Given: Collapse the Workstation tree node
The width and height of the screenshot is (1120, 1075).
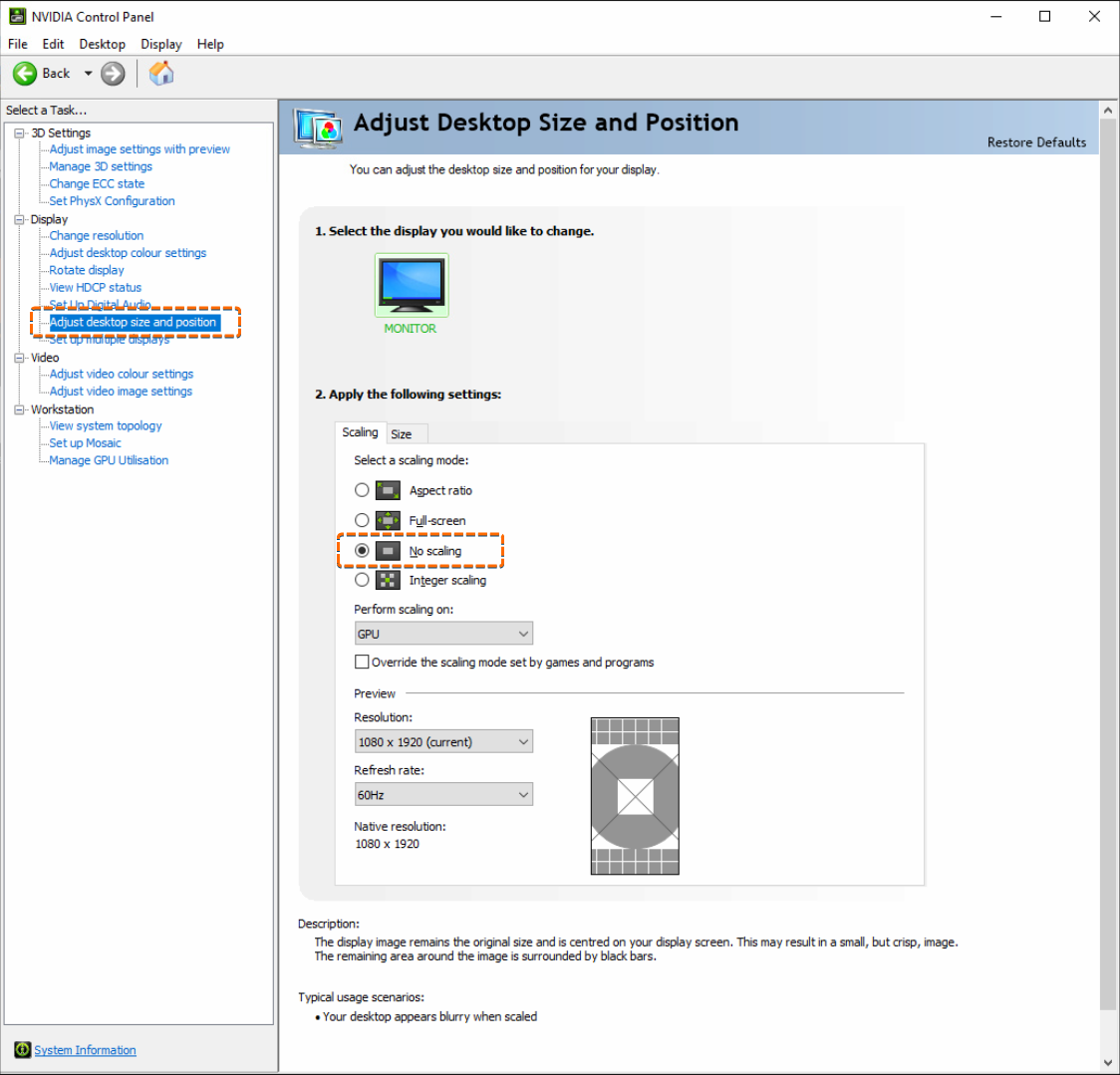Looking at the screenshot, I should coord(19,409).
